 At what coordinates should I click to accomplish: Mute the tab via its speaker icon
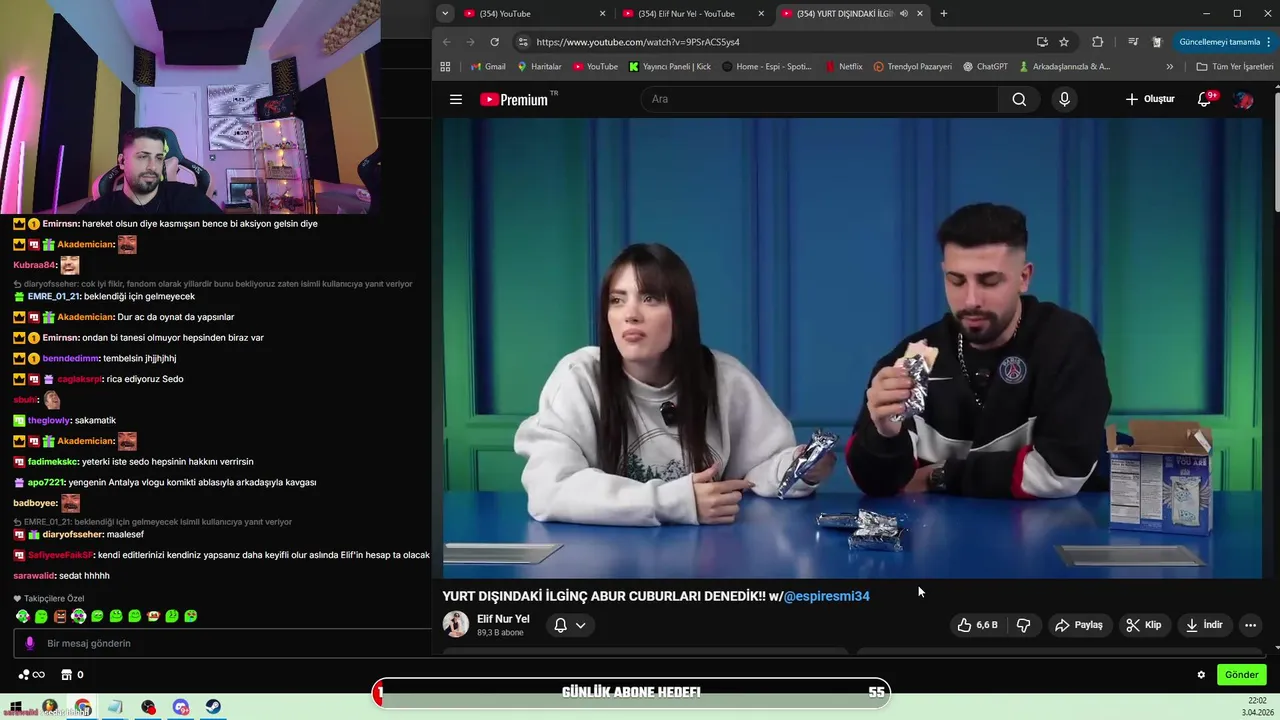click(x=904, y=13)
